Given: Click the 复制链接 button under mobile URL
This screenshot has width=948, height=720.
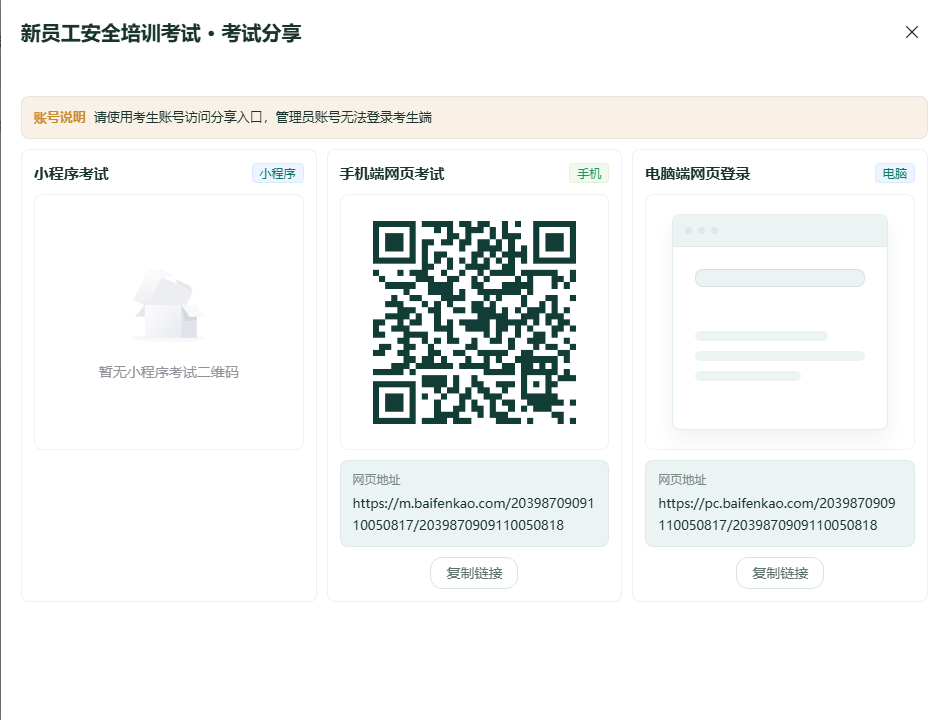Looking at the screenshot, I should 474,573.
